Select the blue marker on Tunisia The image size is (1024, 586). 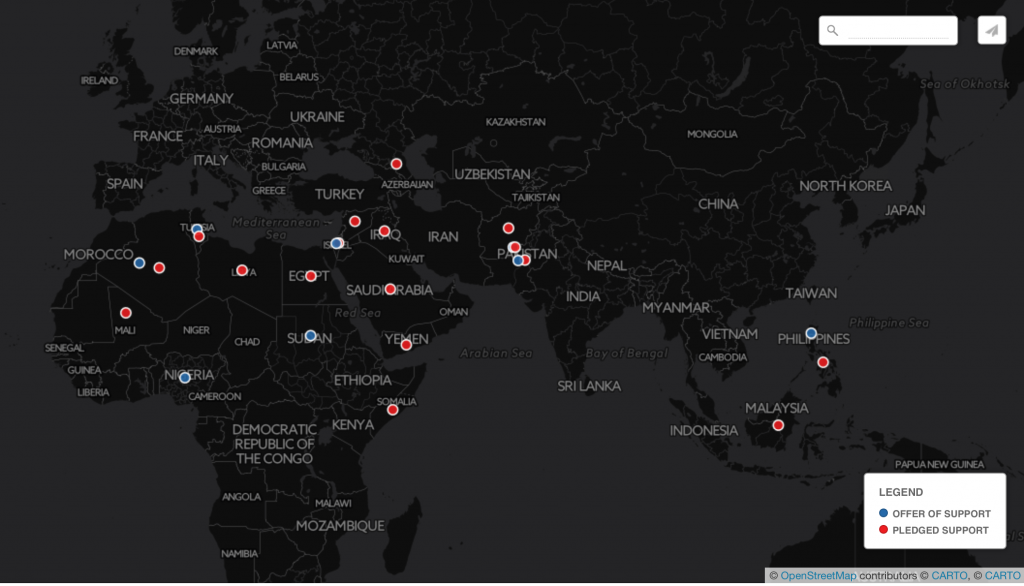click(197, 229)
